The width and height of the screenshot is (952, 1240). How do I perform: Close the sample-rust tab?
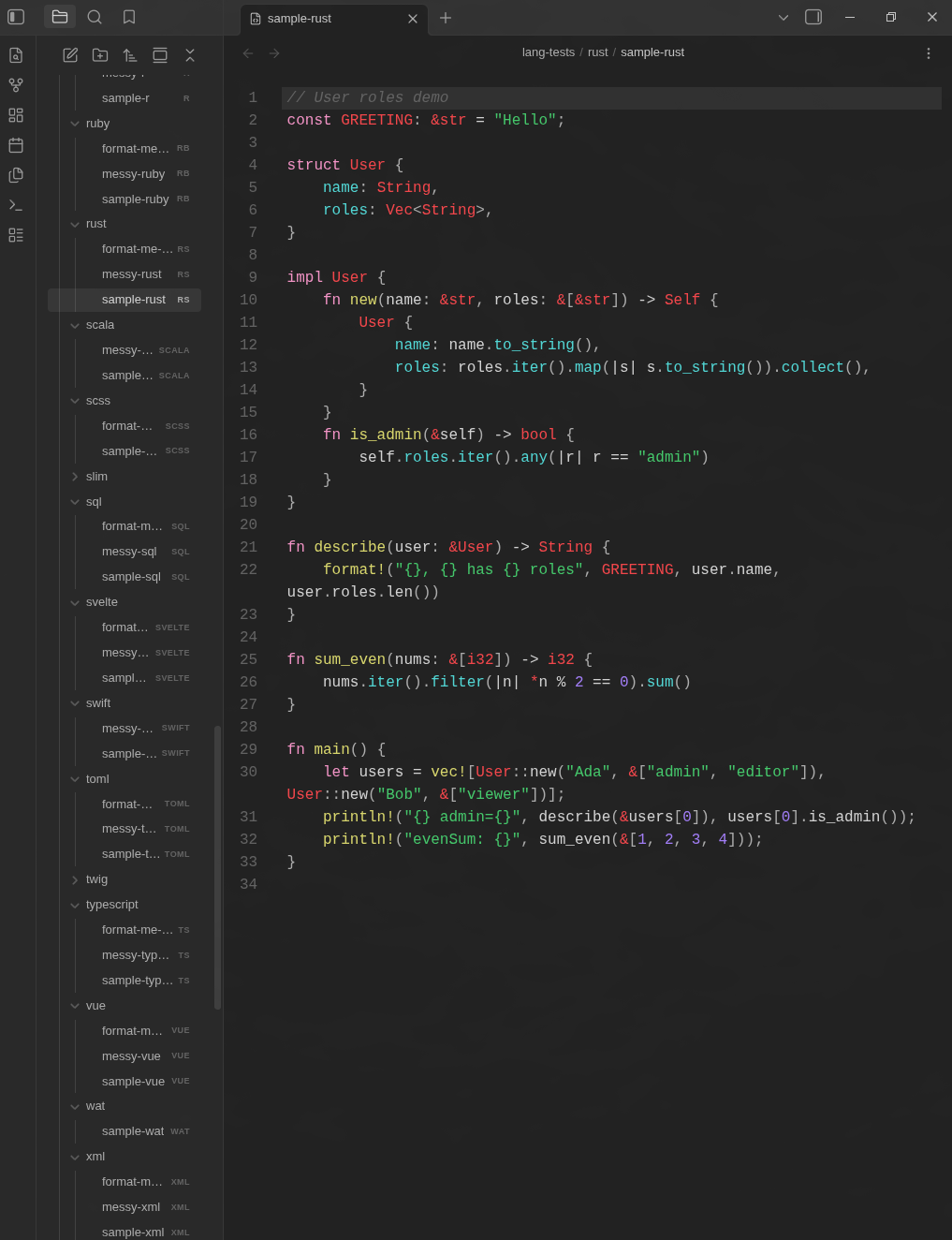tap(413, 19)
